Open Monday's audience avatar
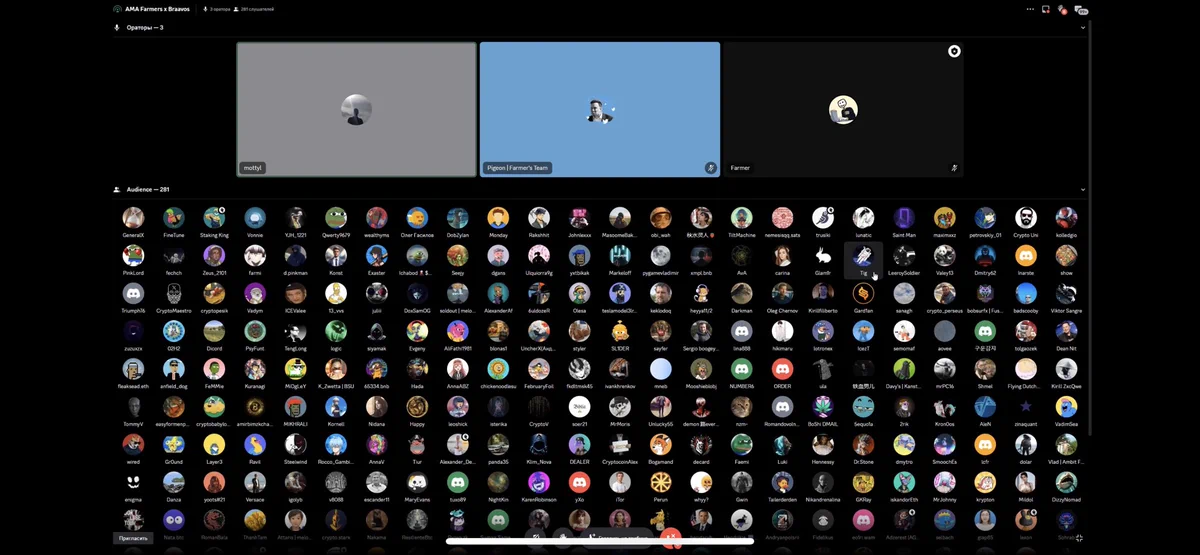The height and width of the screenshot is (555, 1200). point(498,218)
